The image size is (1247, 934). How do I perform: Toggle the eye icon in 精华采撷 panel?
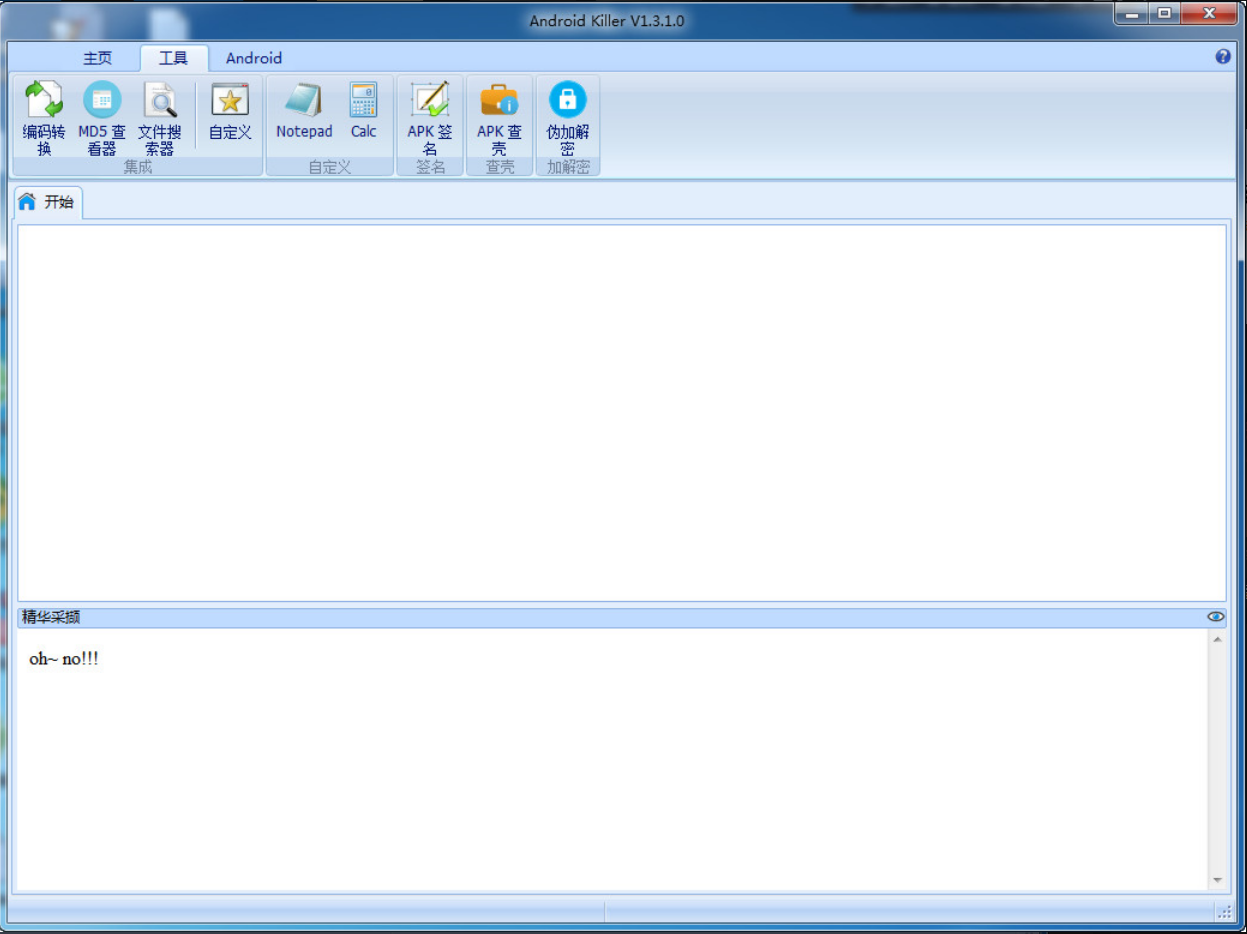(1215, 617)
